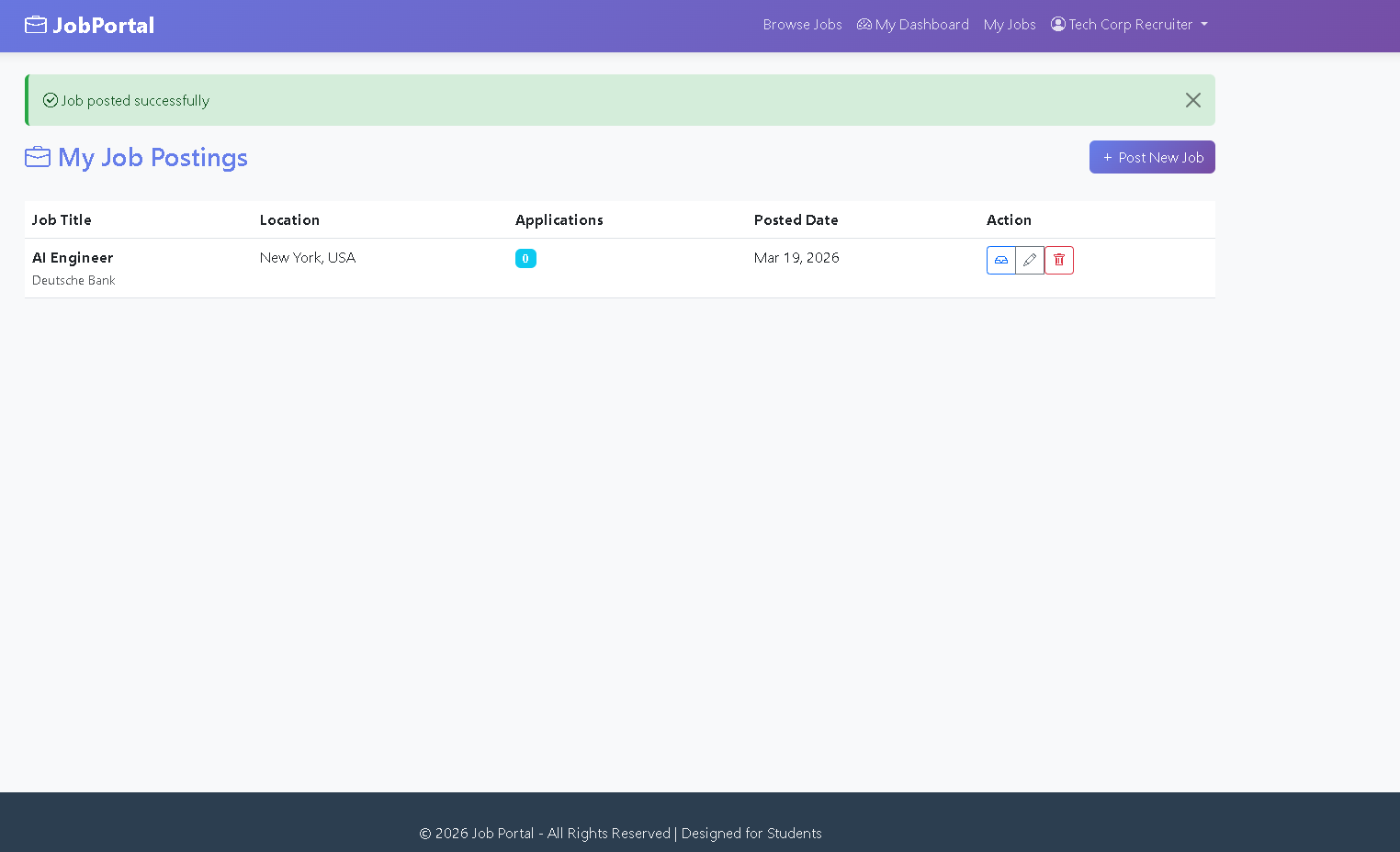Click the 'New York, USA' location cell
This screenshot has width=1400, height=852.
[x=308, y=258]
